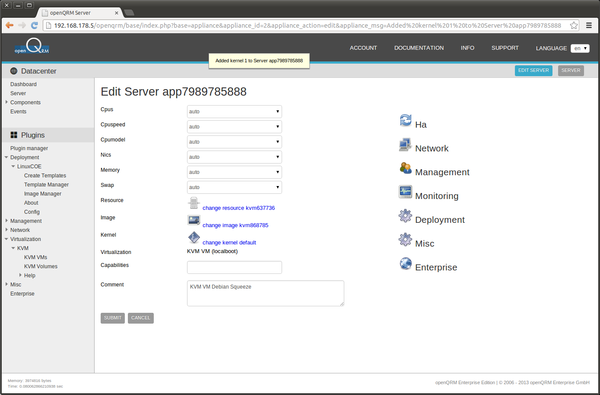This screenshot has height=395, width=600.
Task: Click the resource server icon
Action: (194, 203)
